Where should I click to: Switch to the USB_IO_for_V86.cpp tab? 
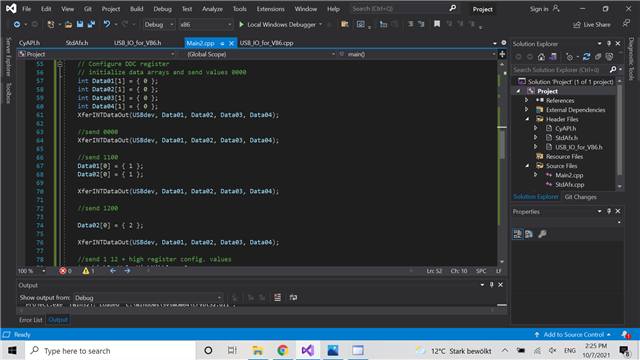pos(267,43)
